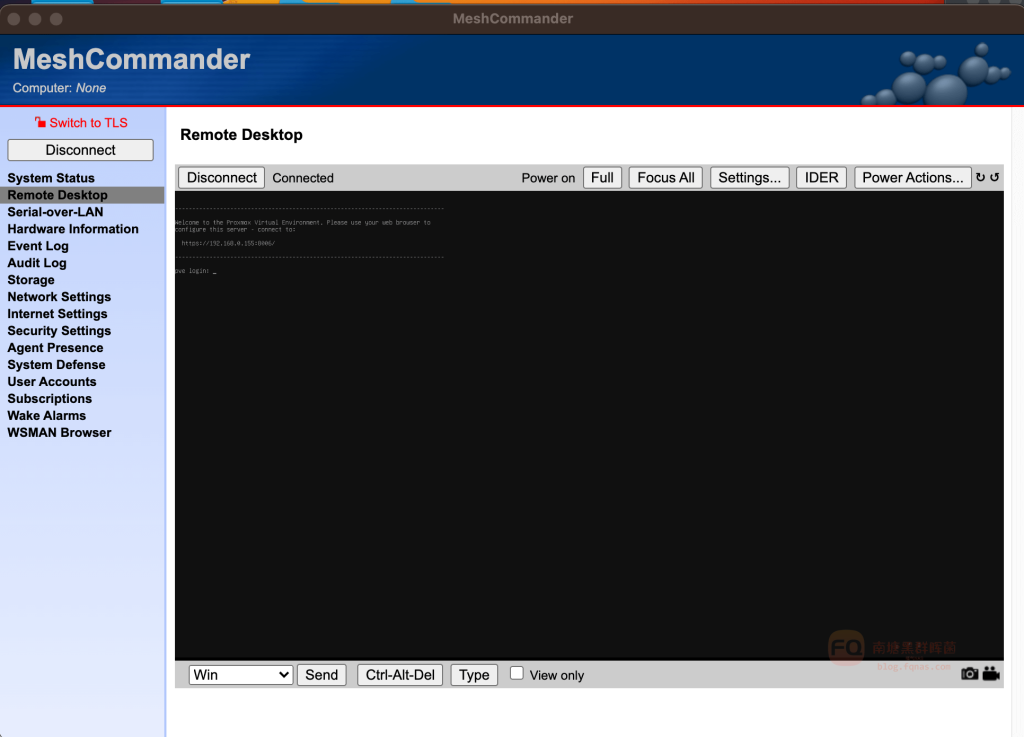Open remote desktop Settings dialog

[x=749, y=178]
